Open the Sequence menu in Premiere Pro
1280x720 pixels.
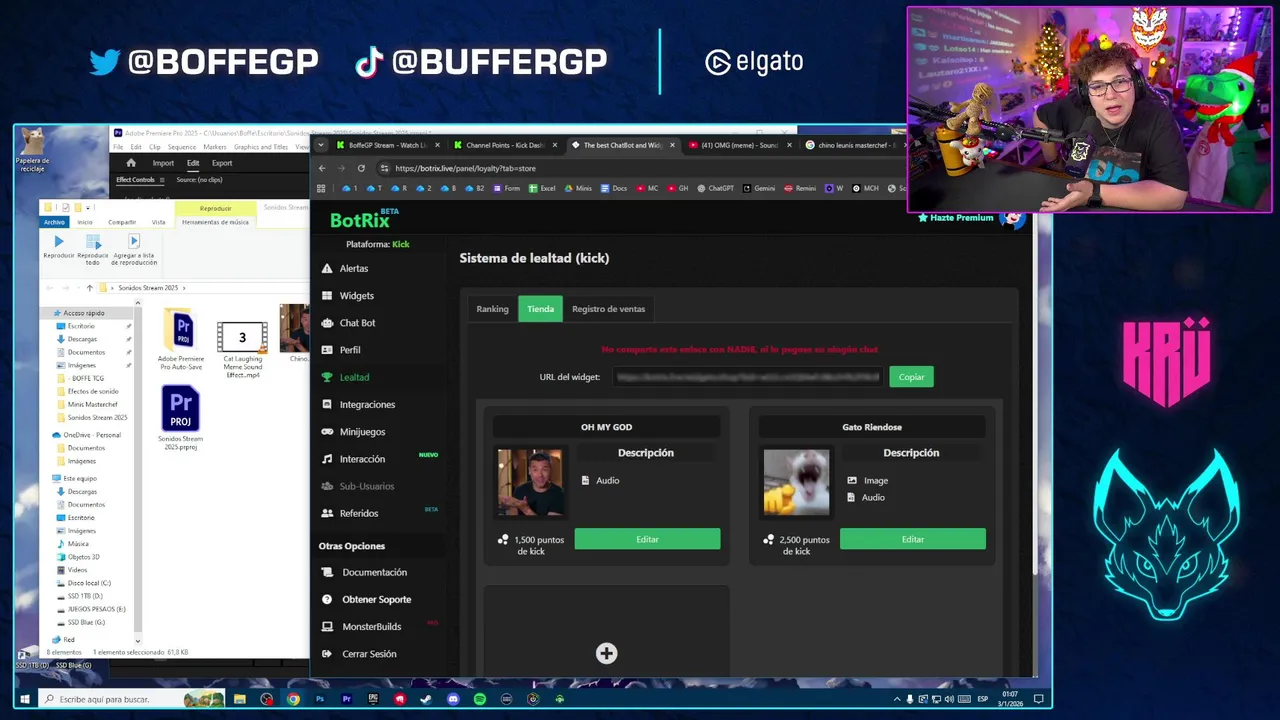181,147
